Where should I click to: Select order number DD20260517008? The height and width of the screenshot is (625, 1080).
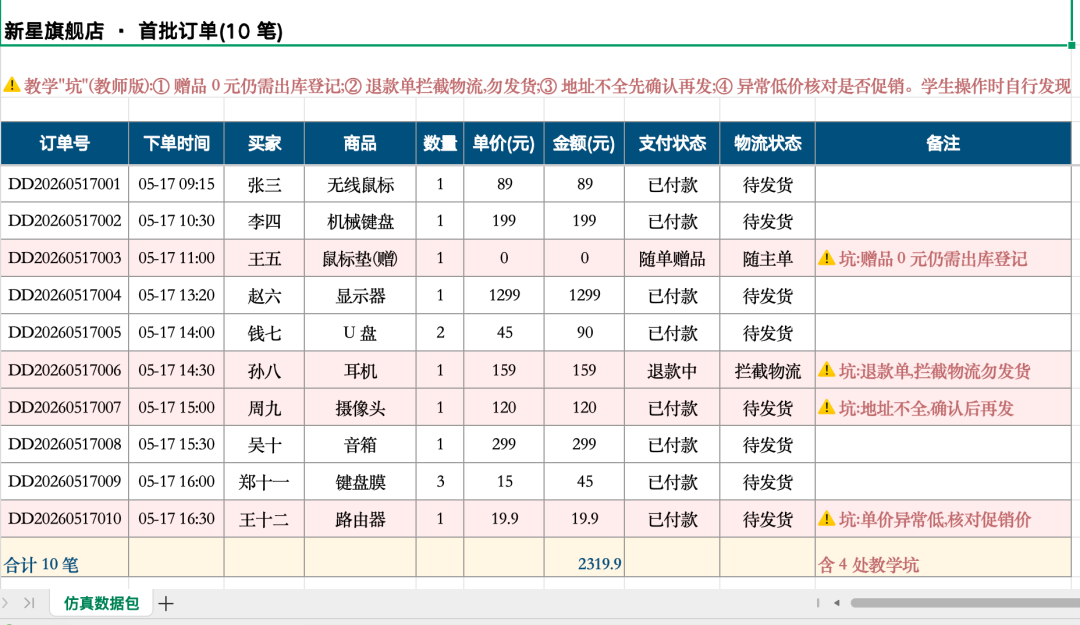click(65, 444)
